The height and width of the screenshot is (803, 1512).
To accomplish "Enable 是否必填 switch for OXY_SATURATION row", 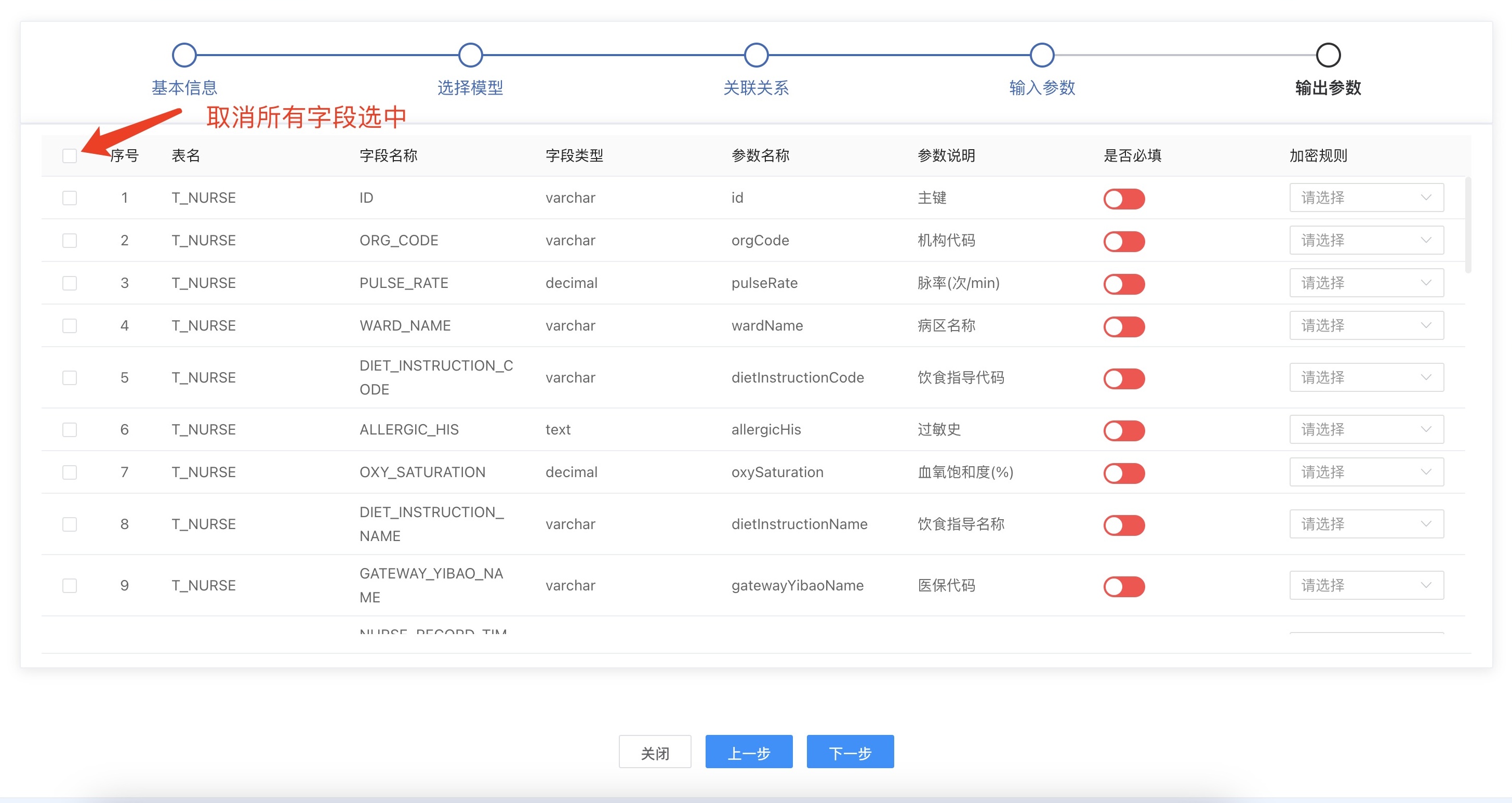I will click(1123, 473).
